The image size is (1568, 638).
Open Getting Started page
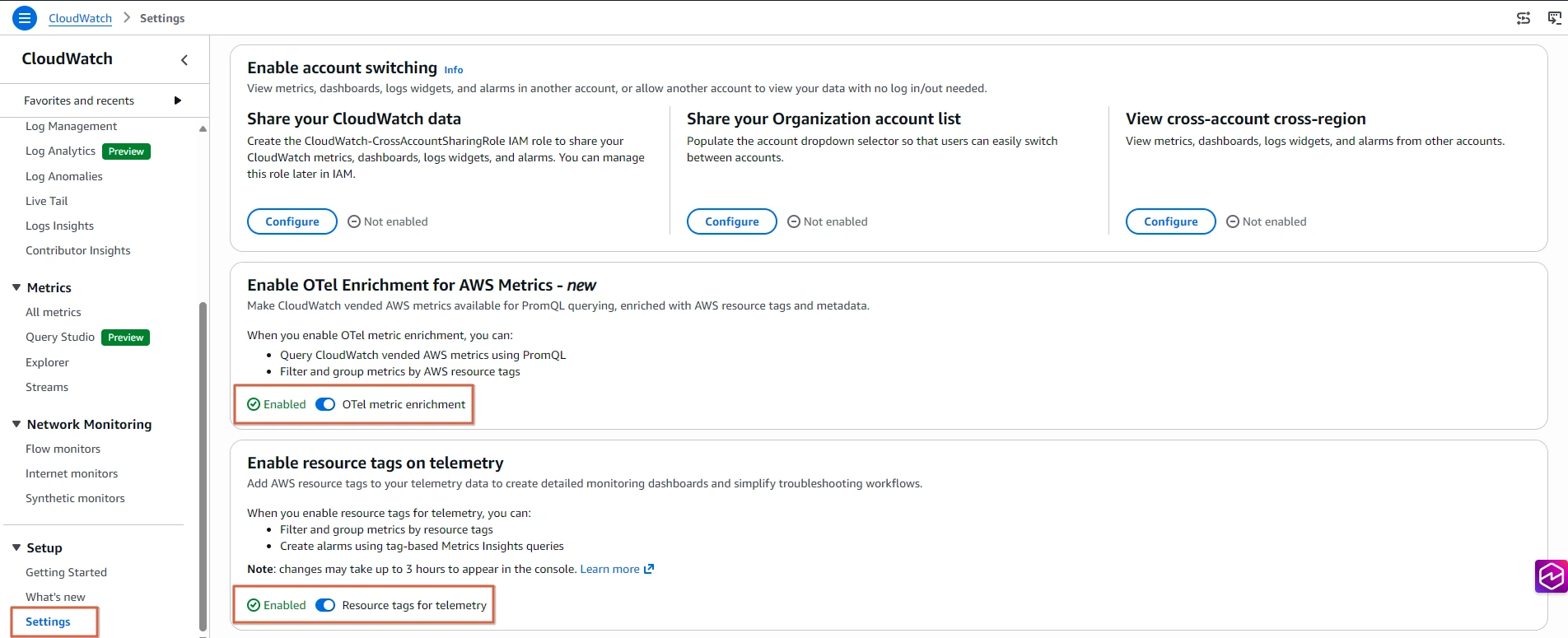[66, 572]
